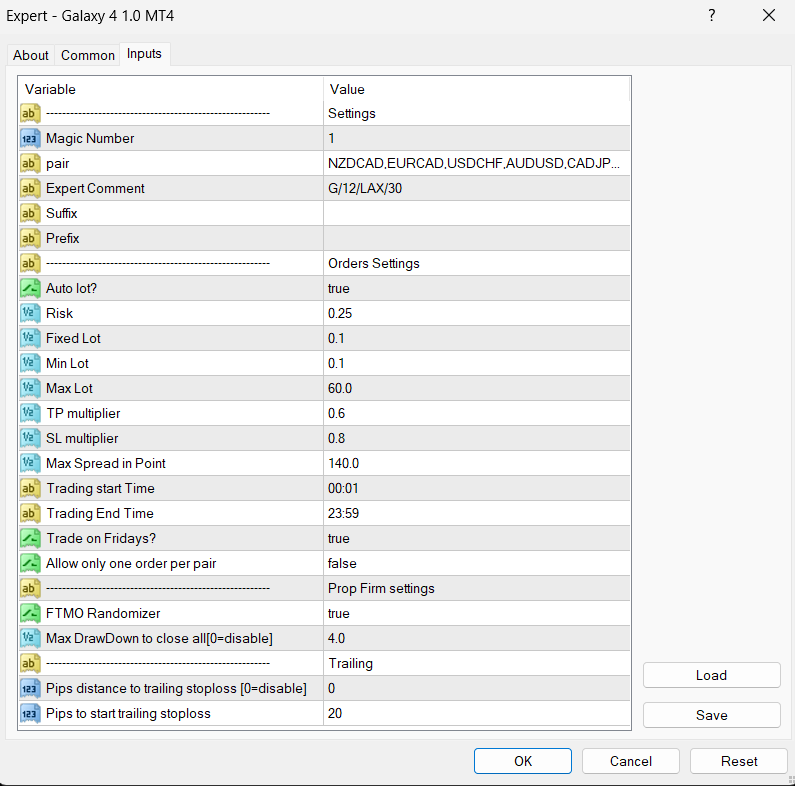Click the icon next to Trading start Time
Image resolution: width=795 pixels, height=786 pixels.
click(x=29, y=488)
